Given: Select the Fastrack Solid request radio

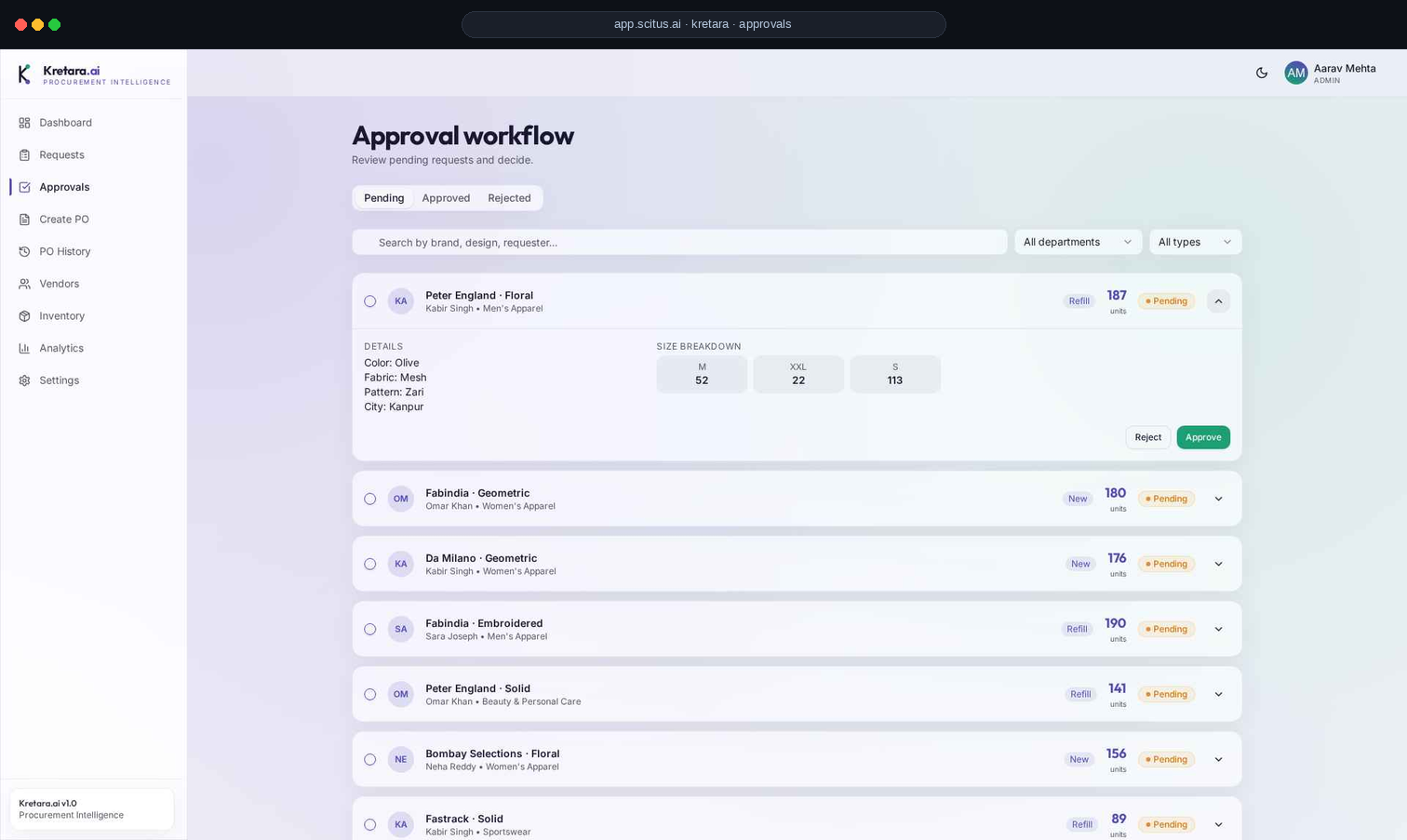Looking at the screenshot, I should [x=370, y=824].
